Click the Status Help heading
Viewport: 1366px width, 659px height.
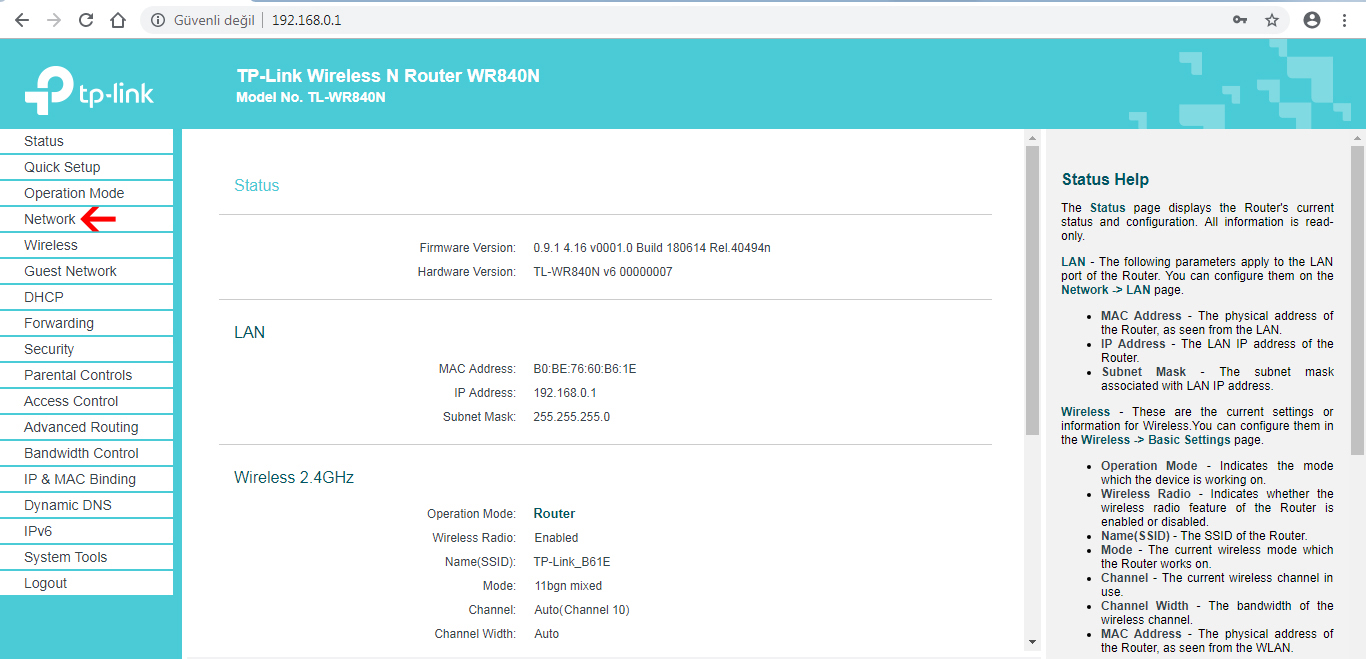click(x=1105, y=180)
